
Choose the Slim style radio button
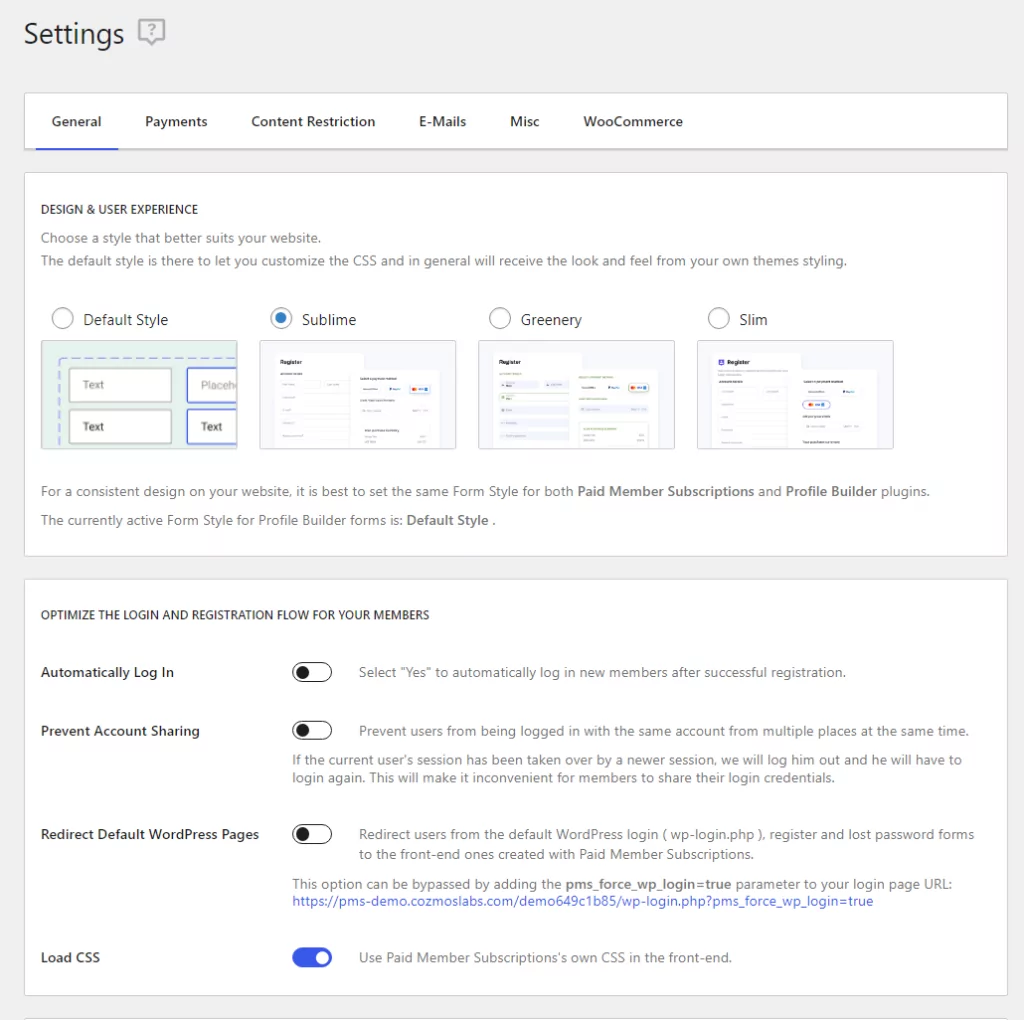719,319
